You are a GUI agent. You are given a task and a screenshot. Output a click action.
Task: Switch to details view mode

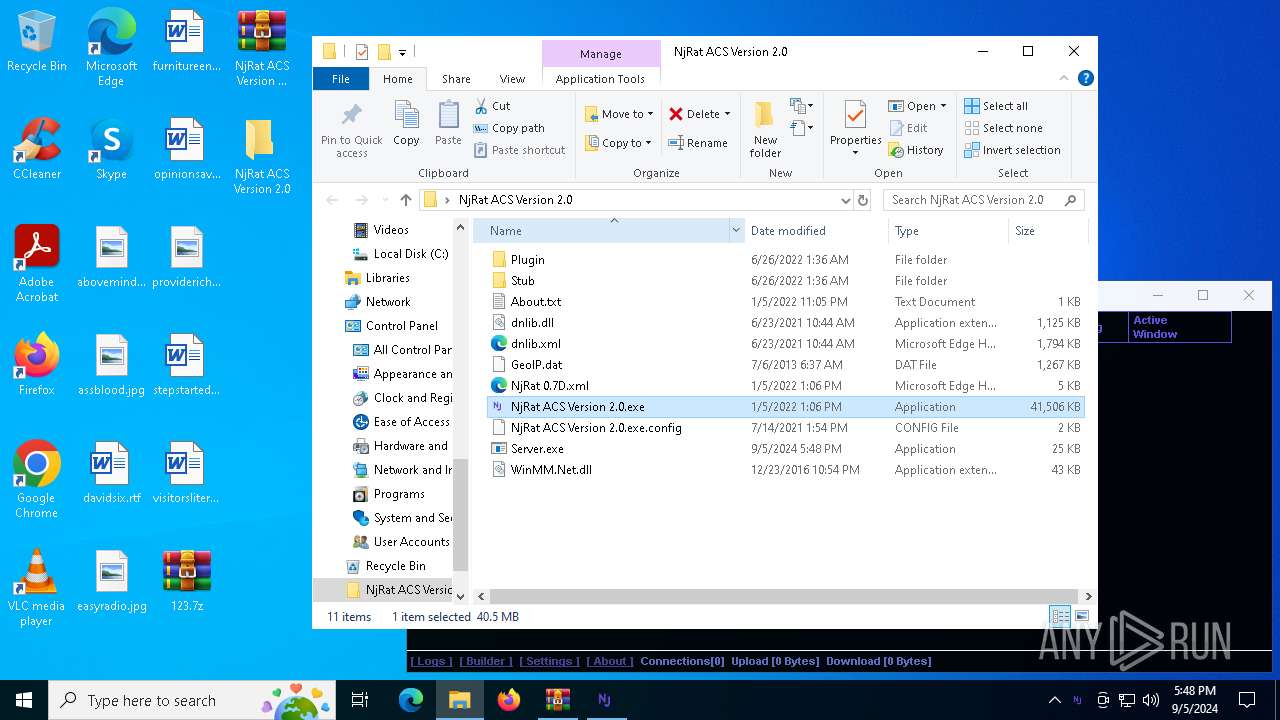point(1060,617)
